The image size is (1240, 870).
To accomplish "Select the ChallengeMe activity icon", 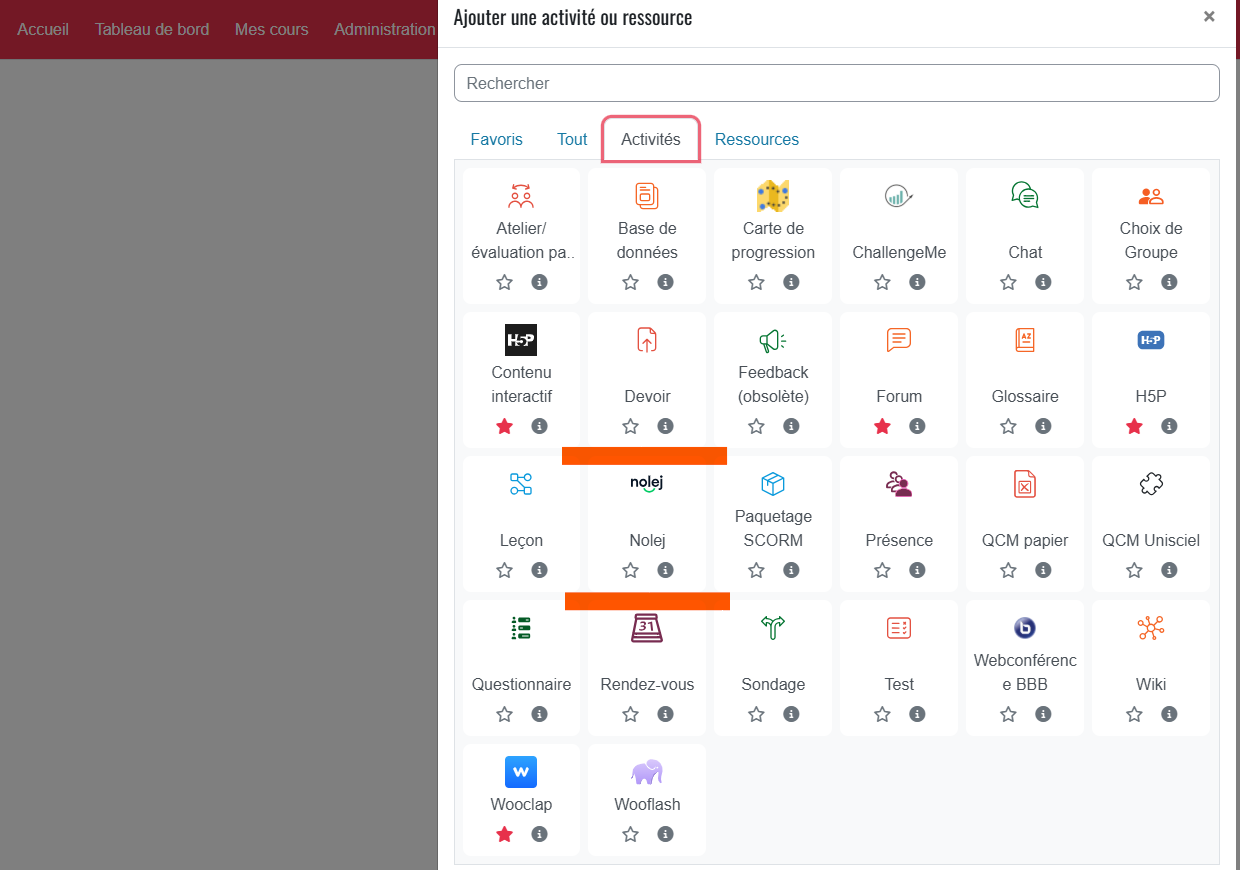I will point(899,196).
